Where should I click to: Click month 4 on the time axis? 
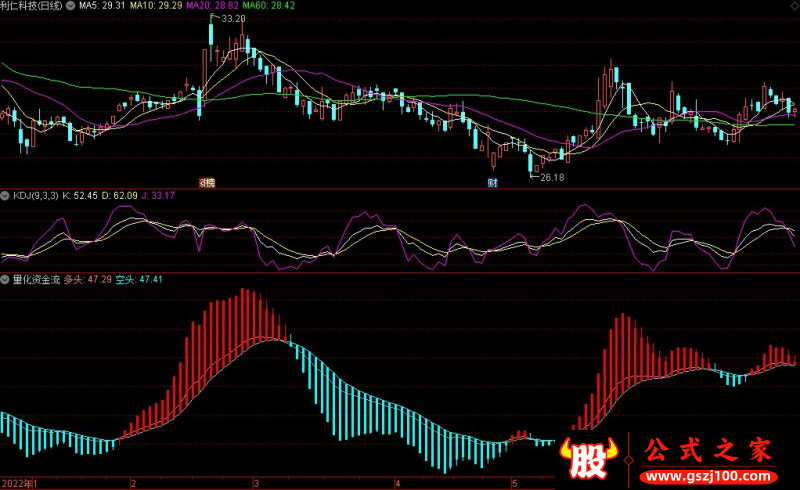[x=397, y=483]
